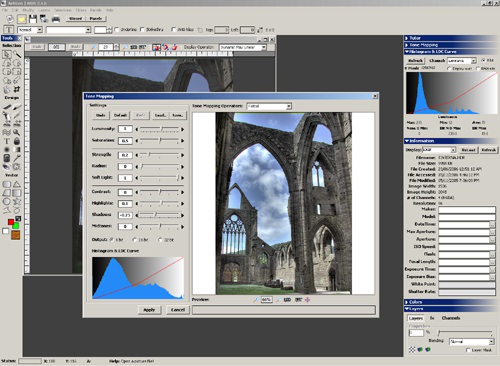Open the Layers menu in menu bar
500x366 pixels.
pyautogui.click(x=44, y=10)
